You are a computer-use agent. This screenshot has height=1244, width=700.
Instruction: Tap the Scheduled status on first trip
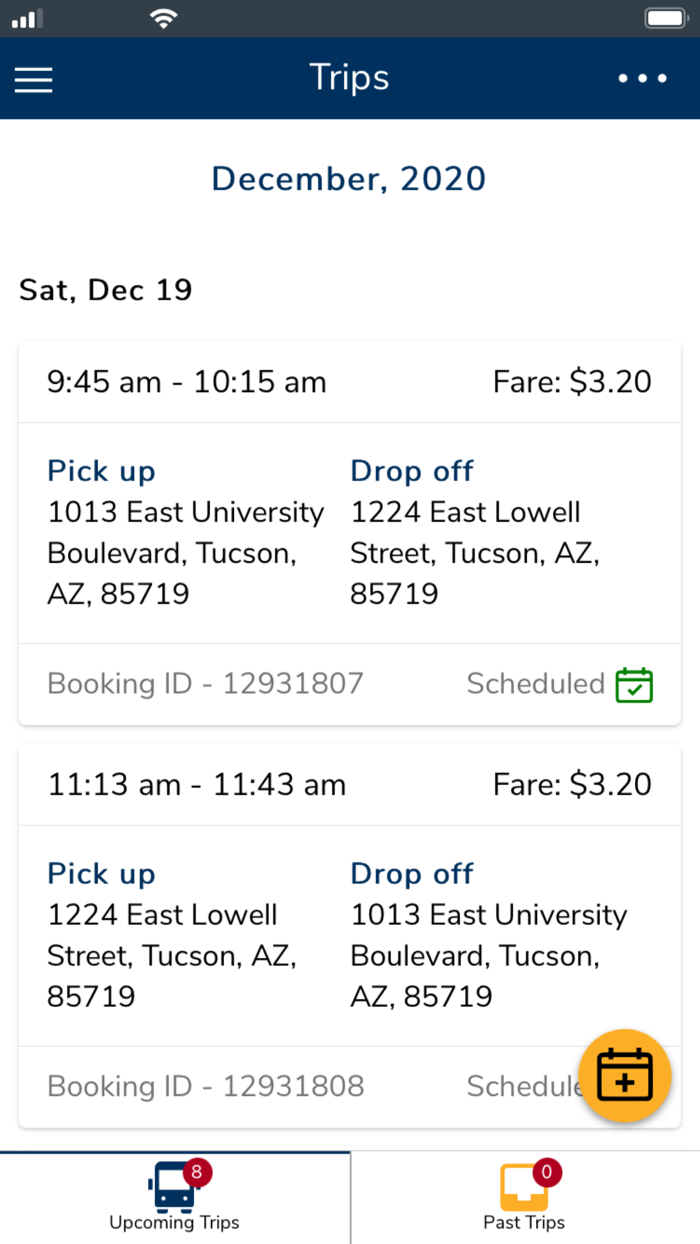coord(536,684)
